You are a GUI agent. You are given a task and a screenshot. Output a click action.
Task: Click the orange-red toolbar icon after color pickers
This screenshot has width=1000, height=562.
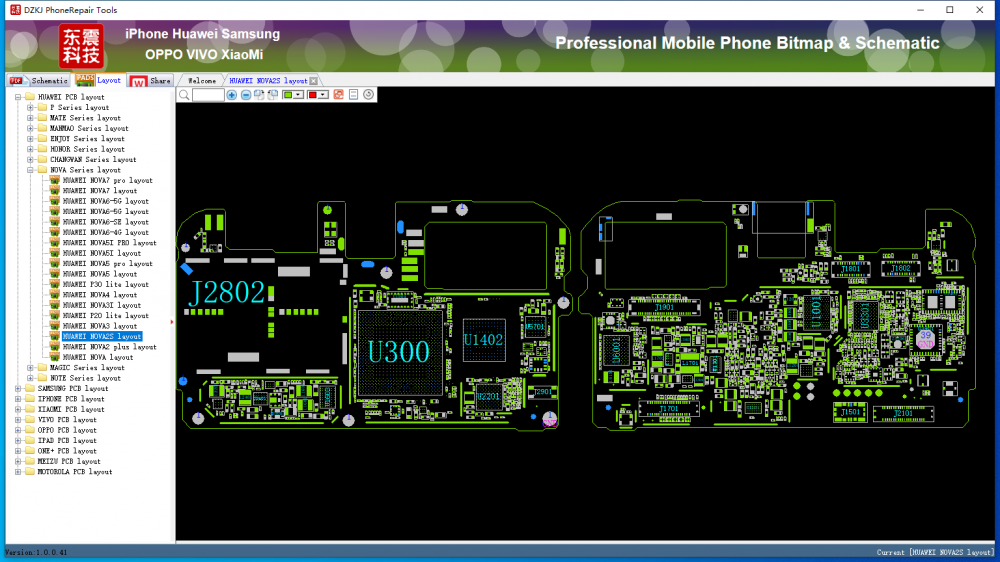tap(339, 95)
